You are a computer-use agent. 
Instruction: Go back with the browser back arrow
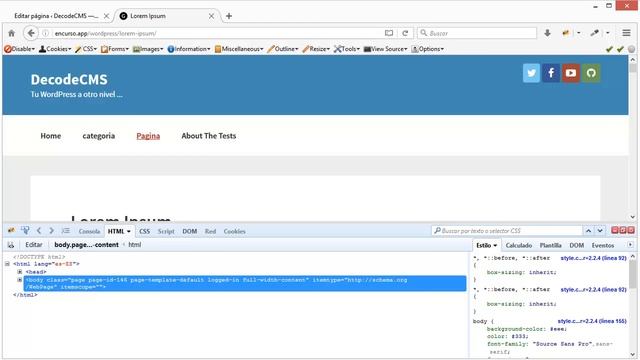click(31, 33)
